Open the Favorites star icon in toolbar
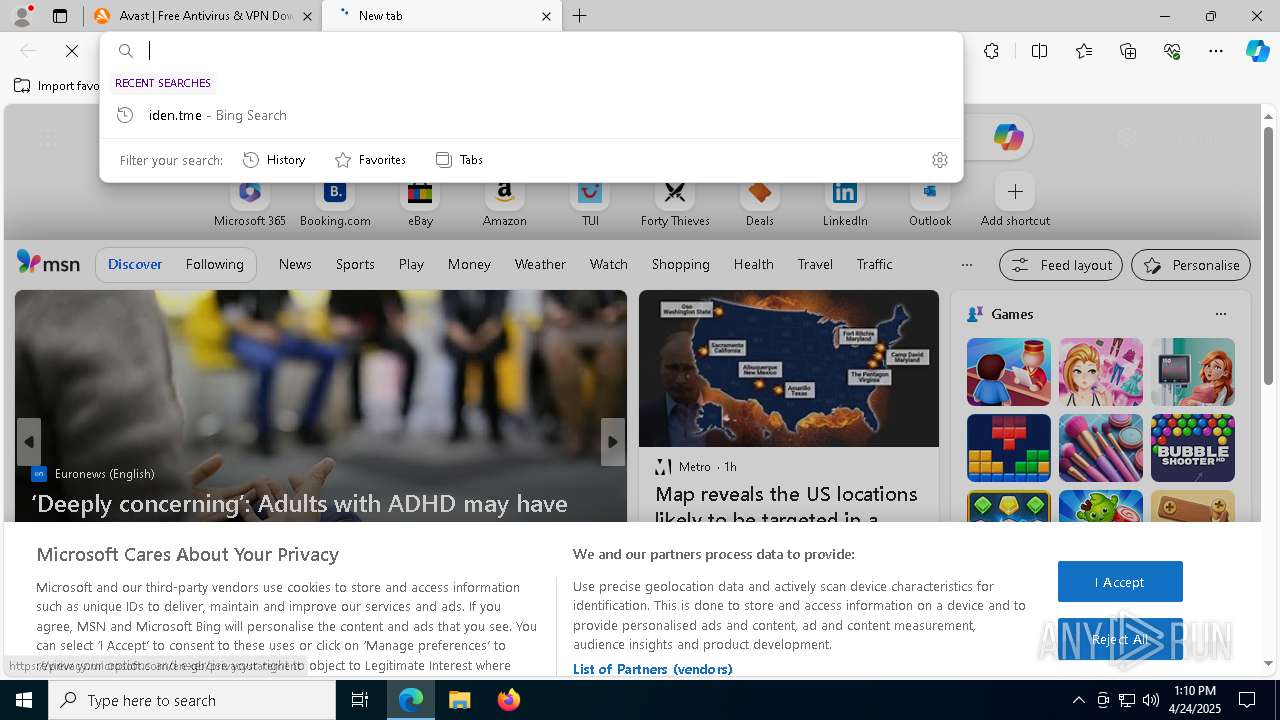 click(x=1084, y=51)
